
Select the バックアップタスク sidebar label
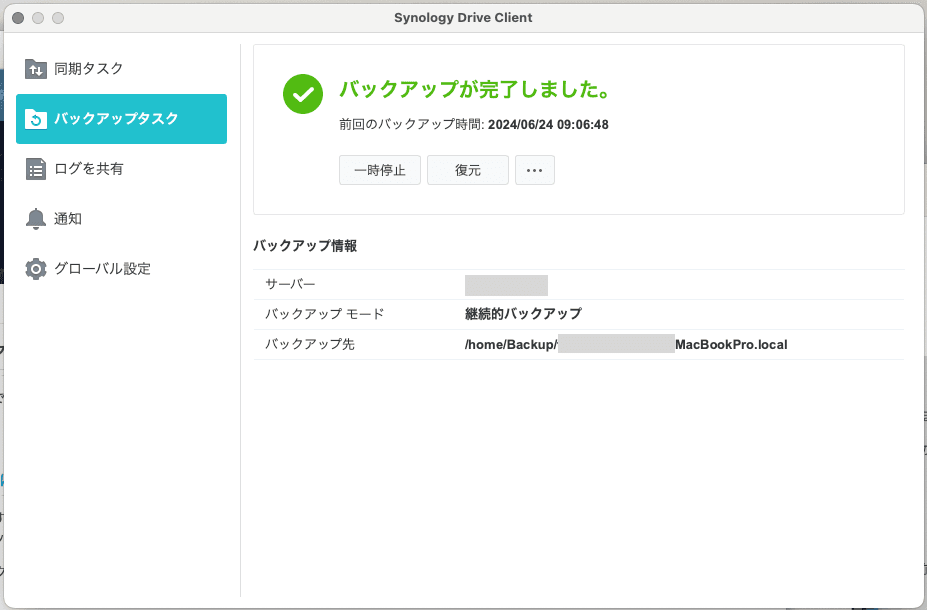(116, 119)
